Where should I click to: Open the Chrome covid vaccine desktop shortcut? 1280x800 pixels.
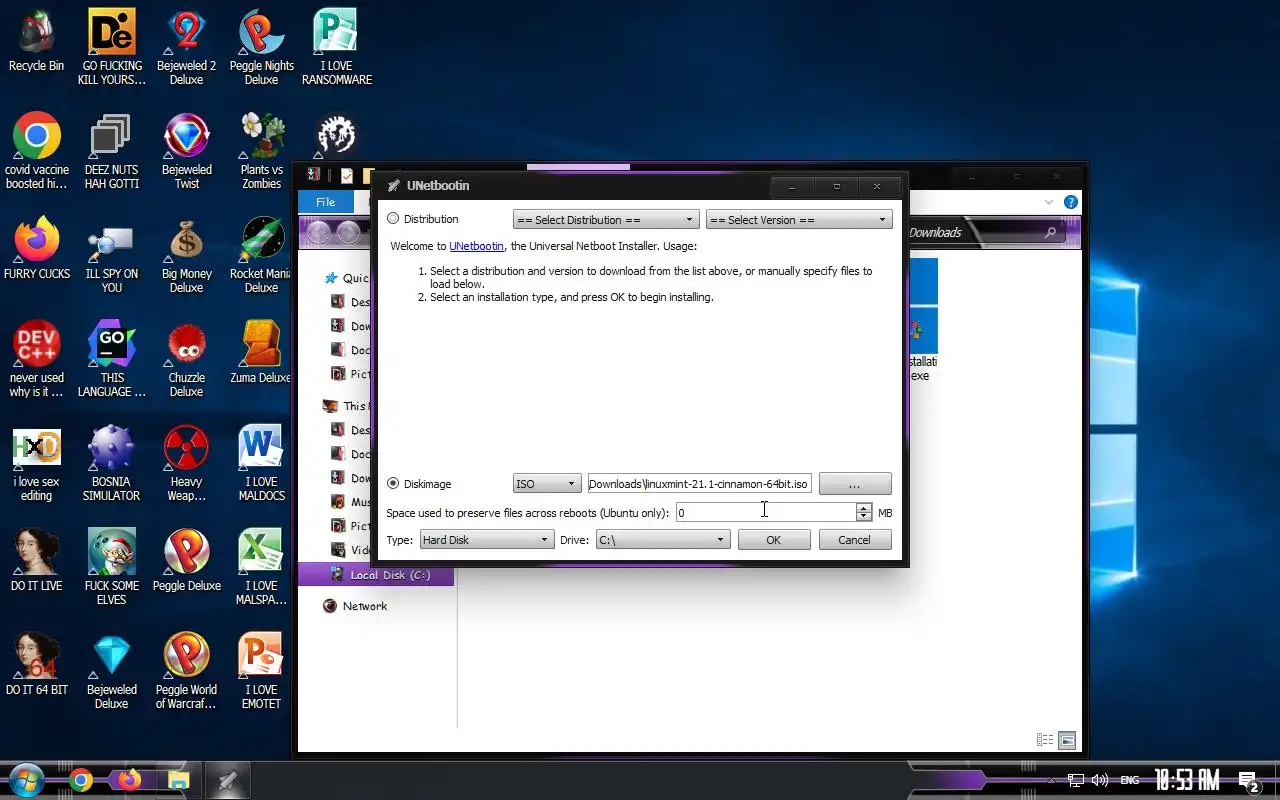36,151
